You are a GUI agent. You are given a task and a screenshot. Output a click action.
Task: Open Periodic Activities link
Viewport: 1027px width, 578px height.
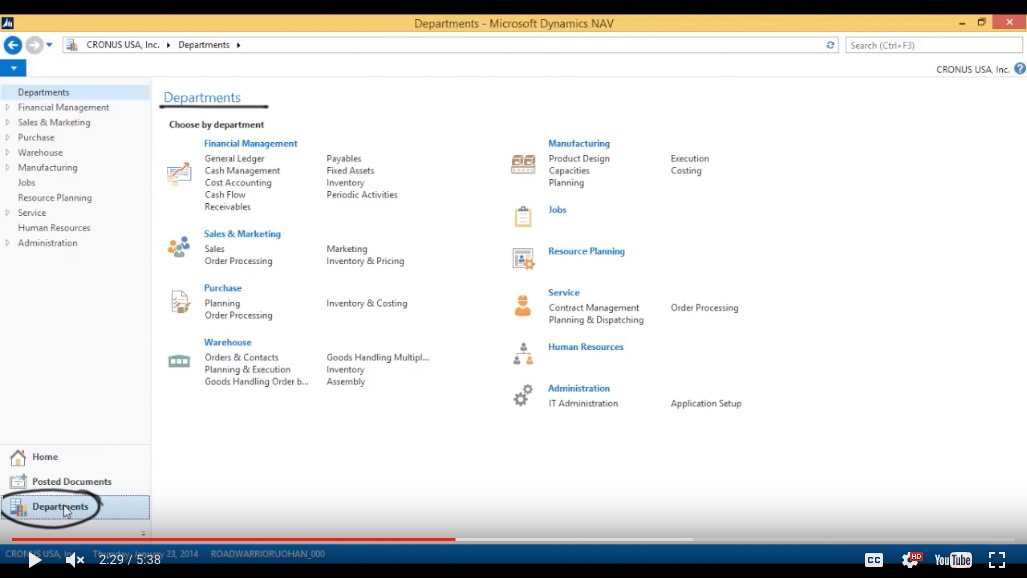coord(362,195)
